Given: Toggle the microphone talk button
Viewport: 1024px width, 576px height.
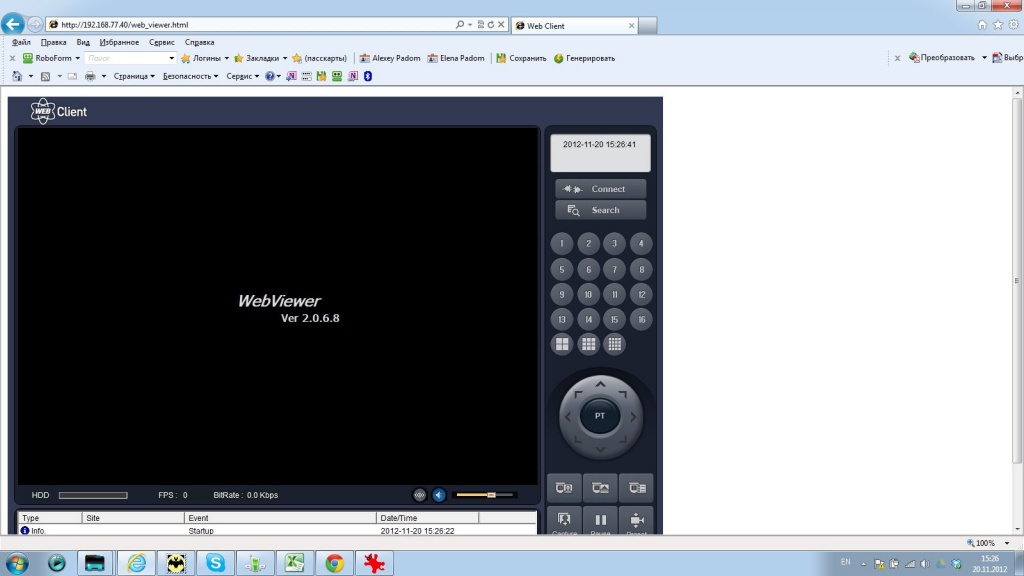Looking at the screenshot, I should click(419, 495).
